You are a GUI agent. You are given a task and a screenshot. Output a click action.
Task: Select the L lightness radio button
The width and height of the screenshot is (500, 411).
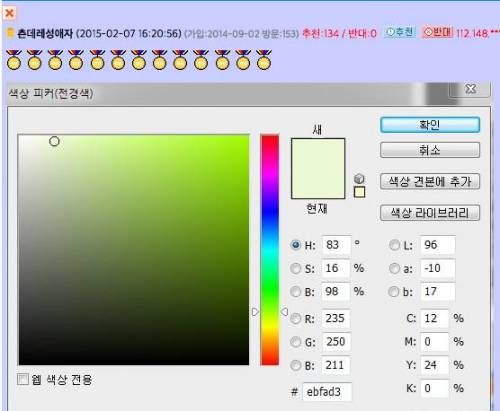coord(394,245)
